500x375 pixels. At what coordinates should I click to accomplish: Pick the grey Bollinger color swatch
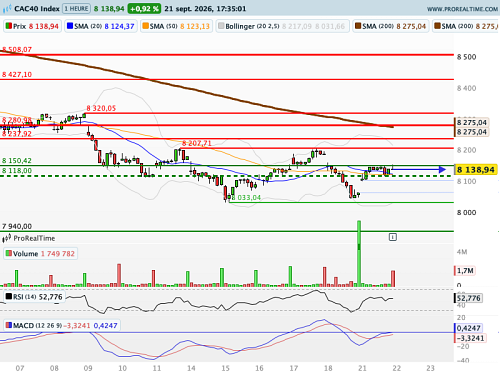click(221, 26)
